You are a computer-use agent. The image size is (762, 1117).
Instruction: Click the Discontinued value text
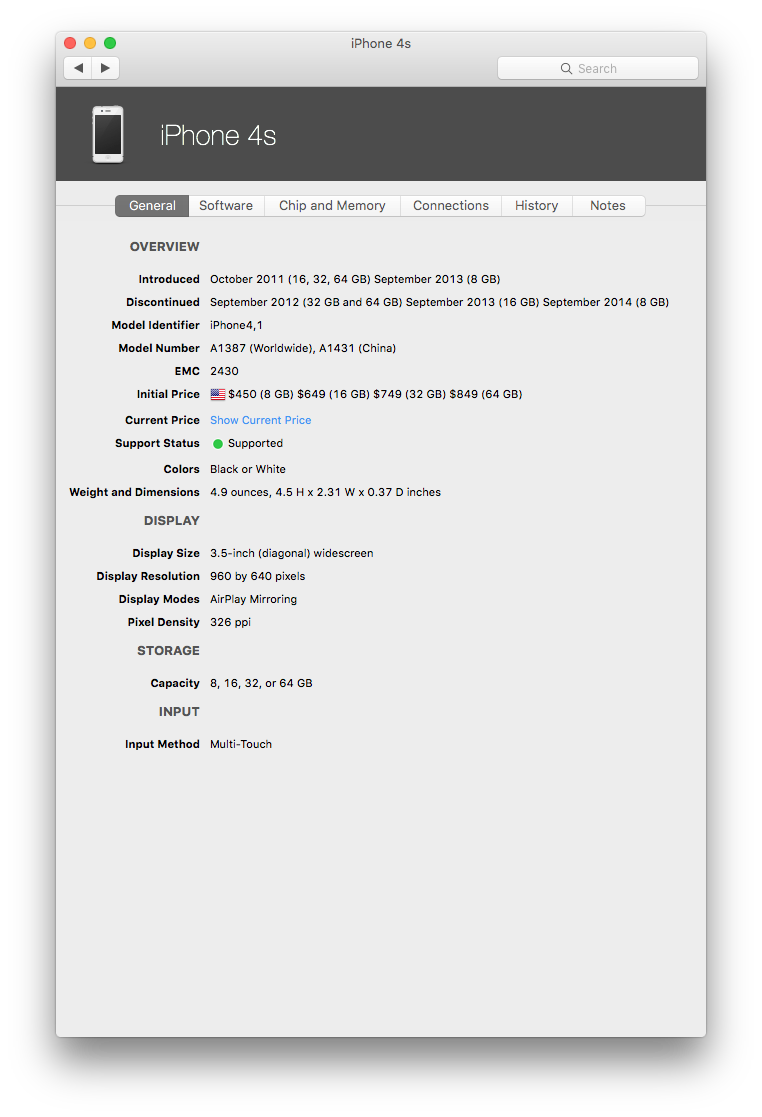[439, 302]
